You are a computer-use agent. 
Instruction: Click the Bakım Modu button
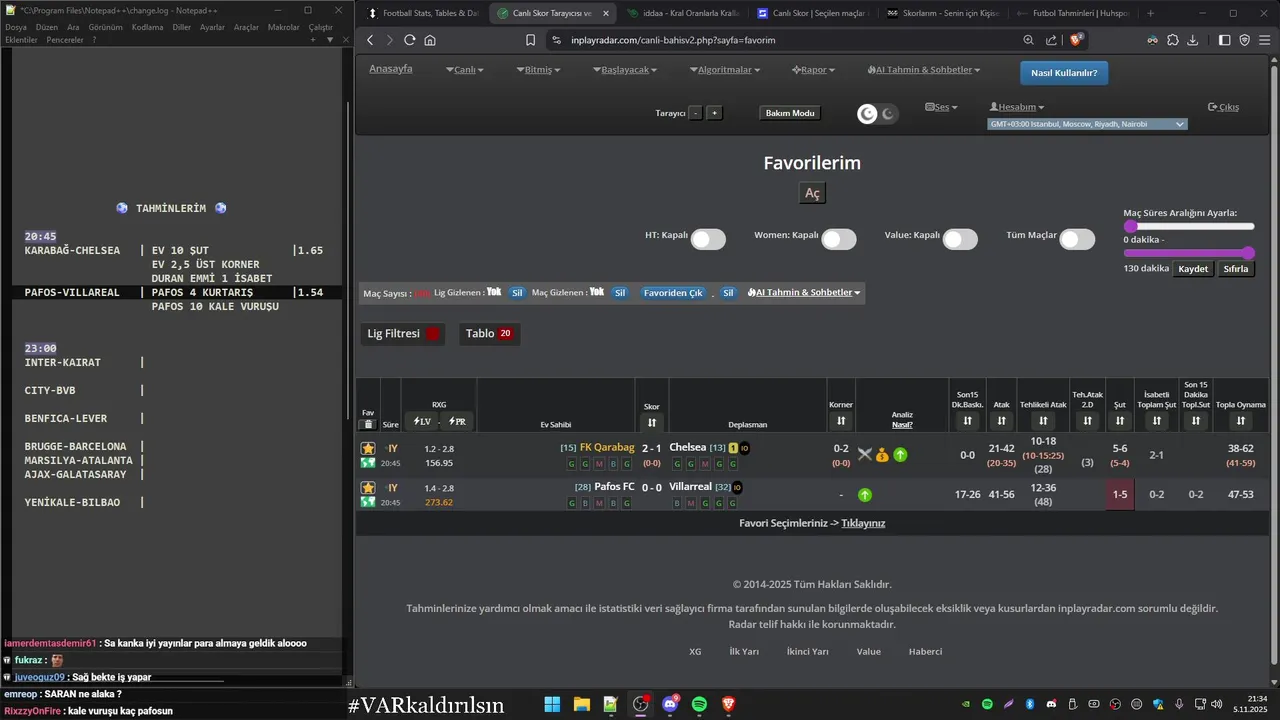[x=790, y=113]
